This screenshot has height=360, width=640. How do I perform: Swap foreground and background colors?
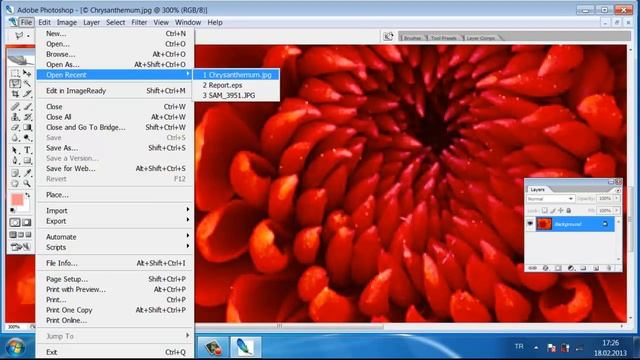pos(28,195)
